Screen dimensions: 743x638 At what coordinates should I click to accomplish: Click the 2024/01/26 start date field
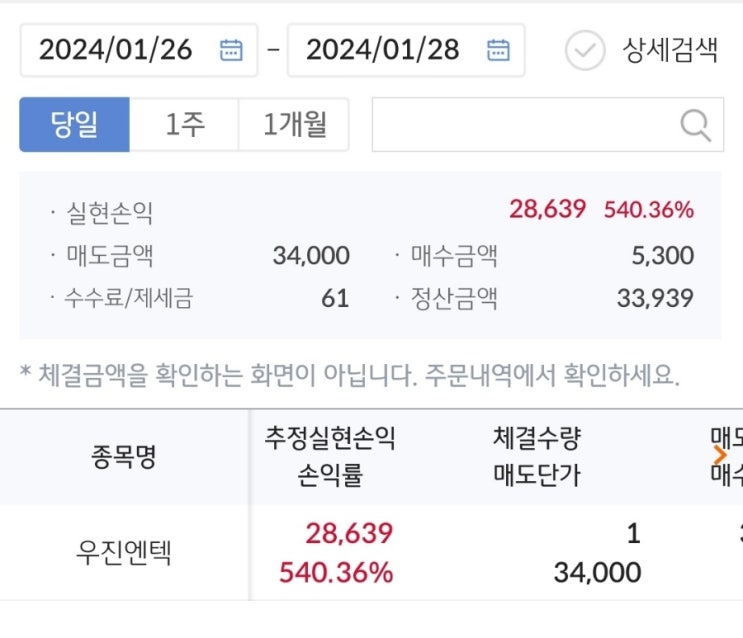tap(116, 50)
